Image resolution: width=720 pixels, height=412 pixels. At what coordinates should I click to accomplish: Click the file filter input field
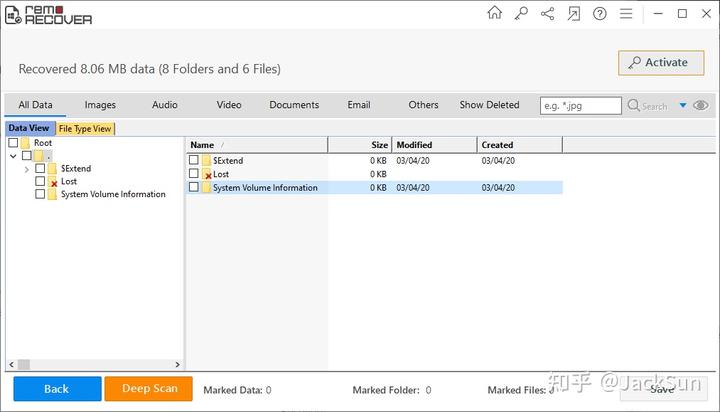point(580,106)
